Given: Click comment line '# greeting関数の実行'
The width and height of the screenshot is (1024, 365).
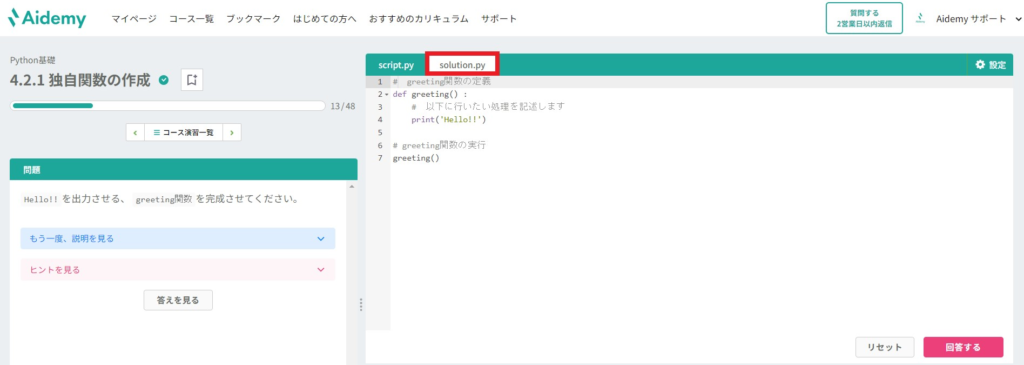Looking at the screenshot, I should [439, 146].
